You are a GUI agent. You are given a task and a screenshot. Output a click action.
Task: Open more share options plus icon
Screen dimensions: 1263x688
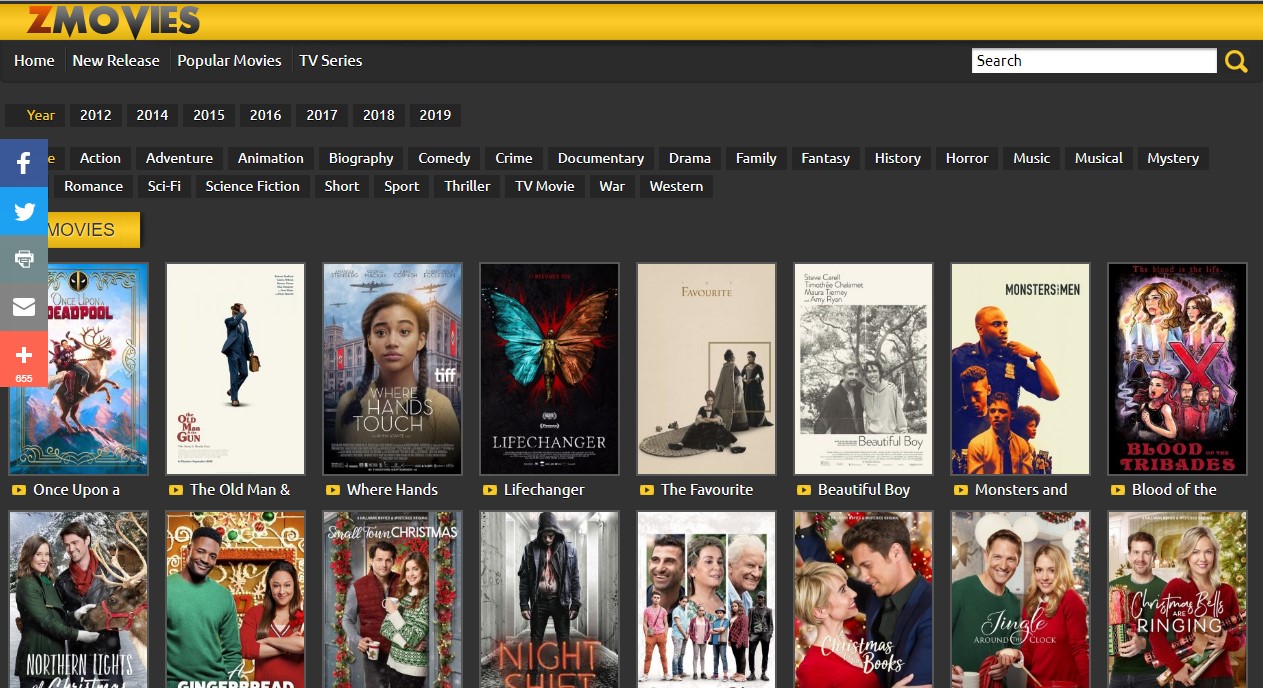pos(24,359)
